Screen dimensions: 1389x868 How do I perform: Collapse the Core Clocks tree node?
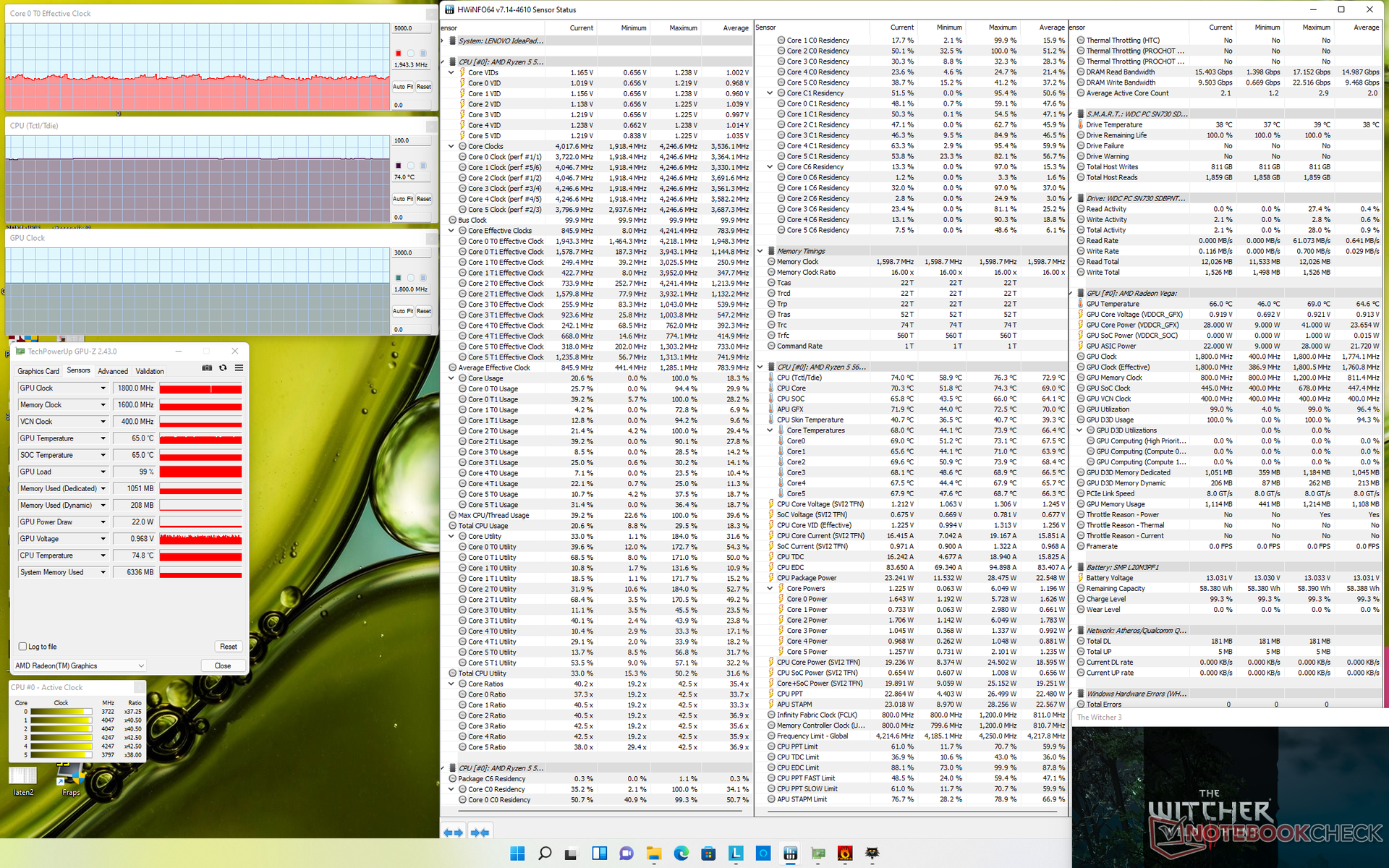pyautogui.click(x=451, y=146)
